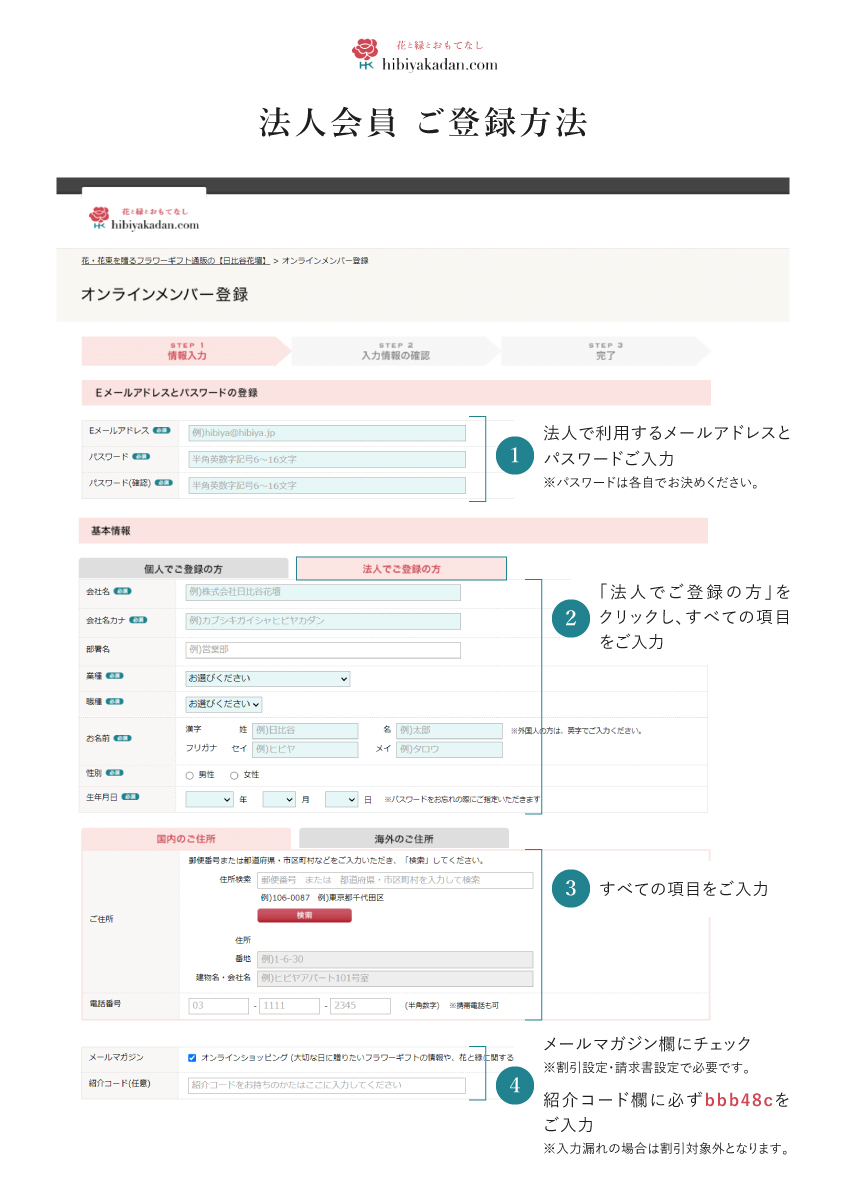
Task: Open the 日比谷花壇 breadcrumb link
Action: pos(174,261)
